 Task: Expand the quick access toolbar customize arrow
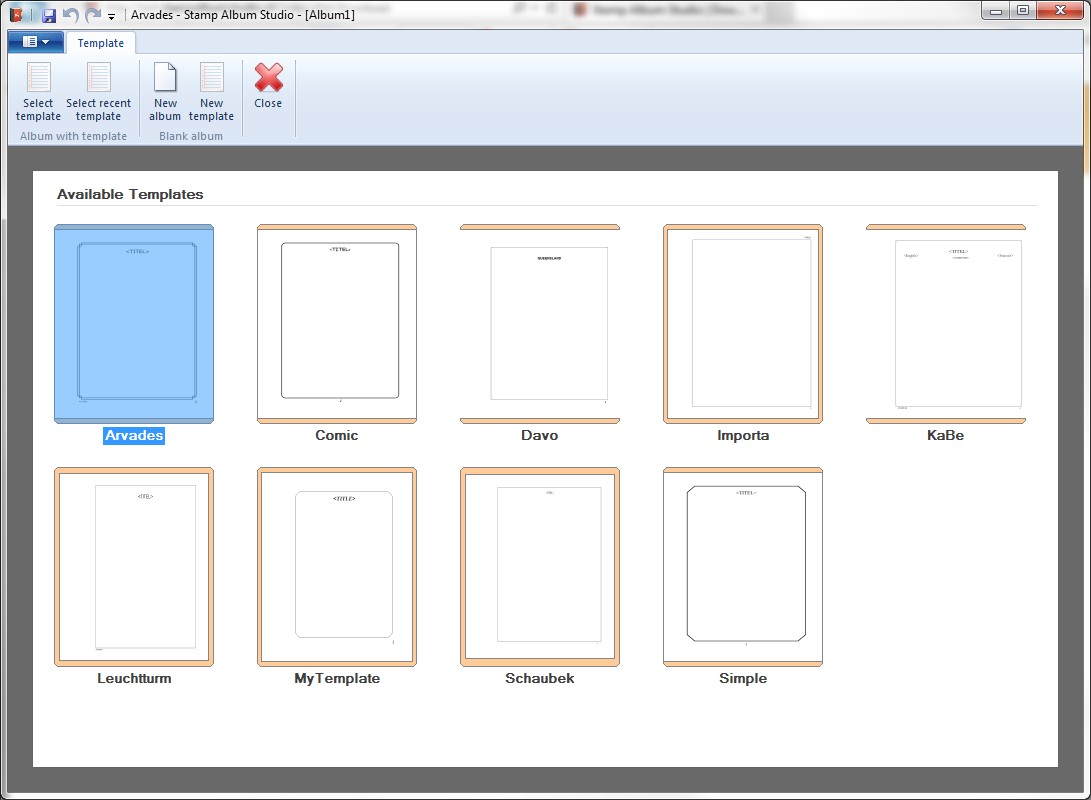click(x=111, y=17)
